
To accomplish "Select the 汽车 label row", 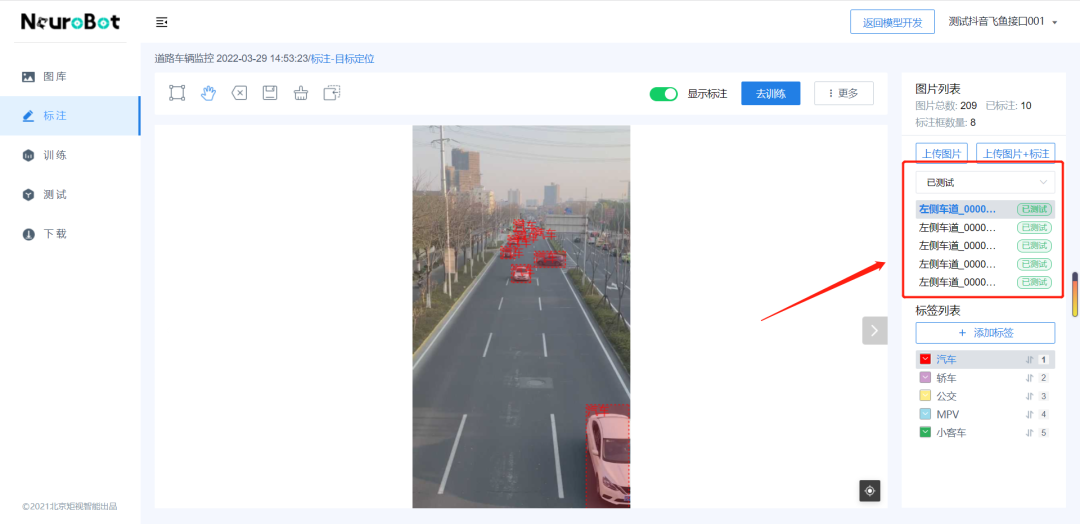I will coord(985,359).
